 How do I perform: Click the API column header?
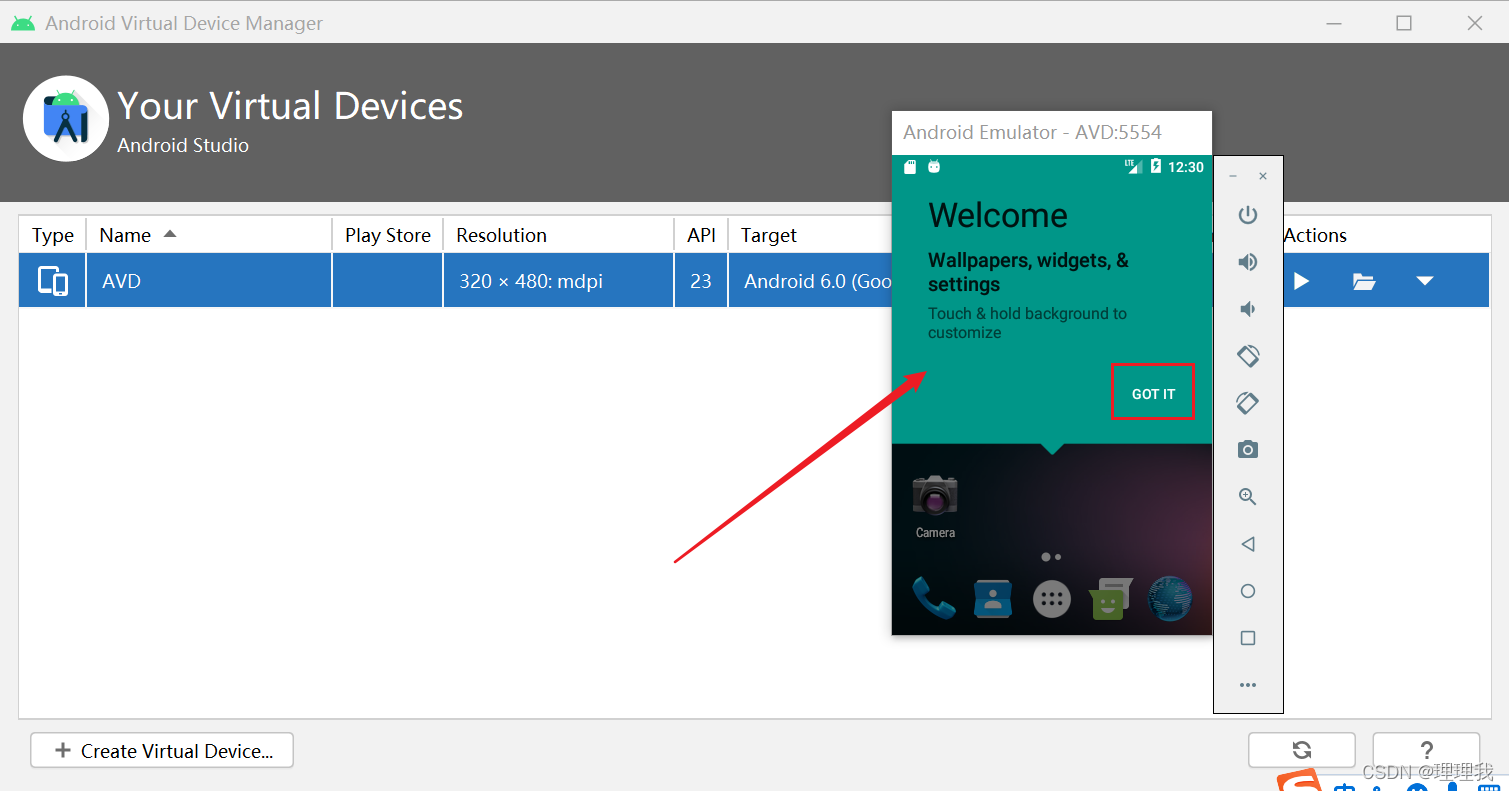[x=701, y=235]
